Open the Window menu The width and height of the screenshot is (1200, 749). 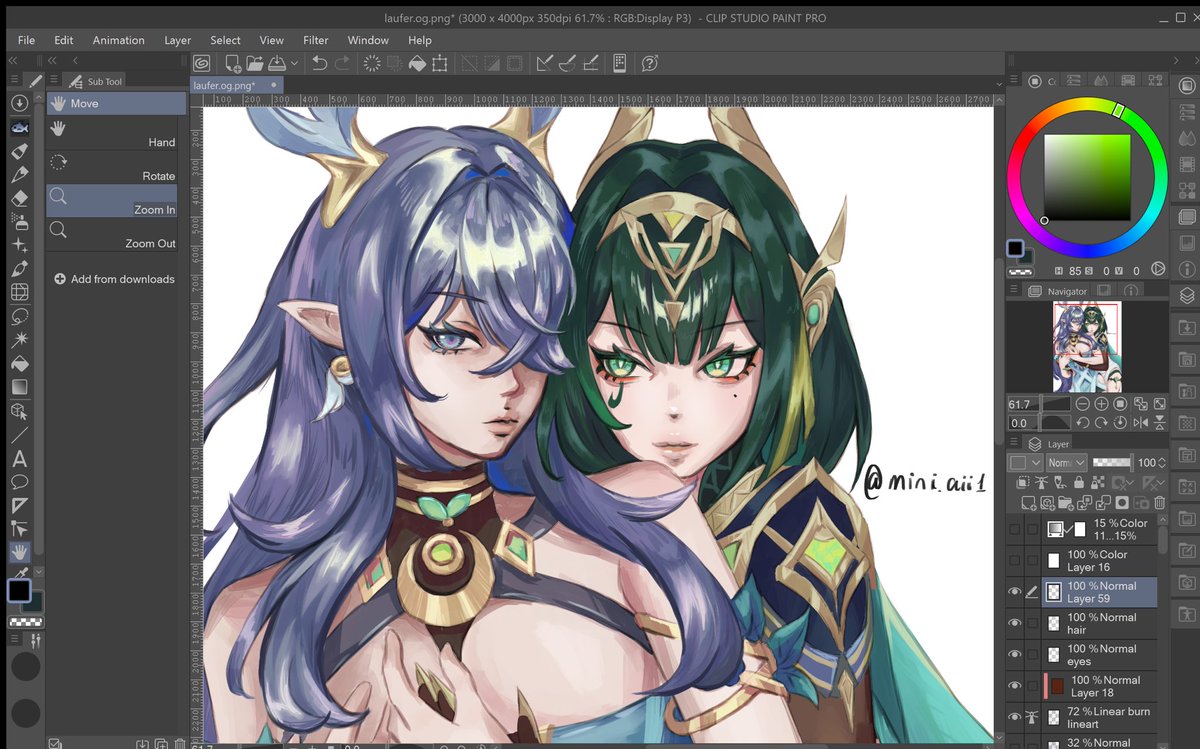pos(368,40)
